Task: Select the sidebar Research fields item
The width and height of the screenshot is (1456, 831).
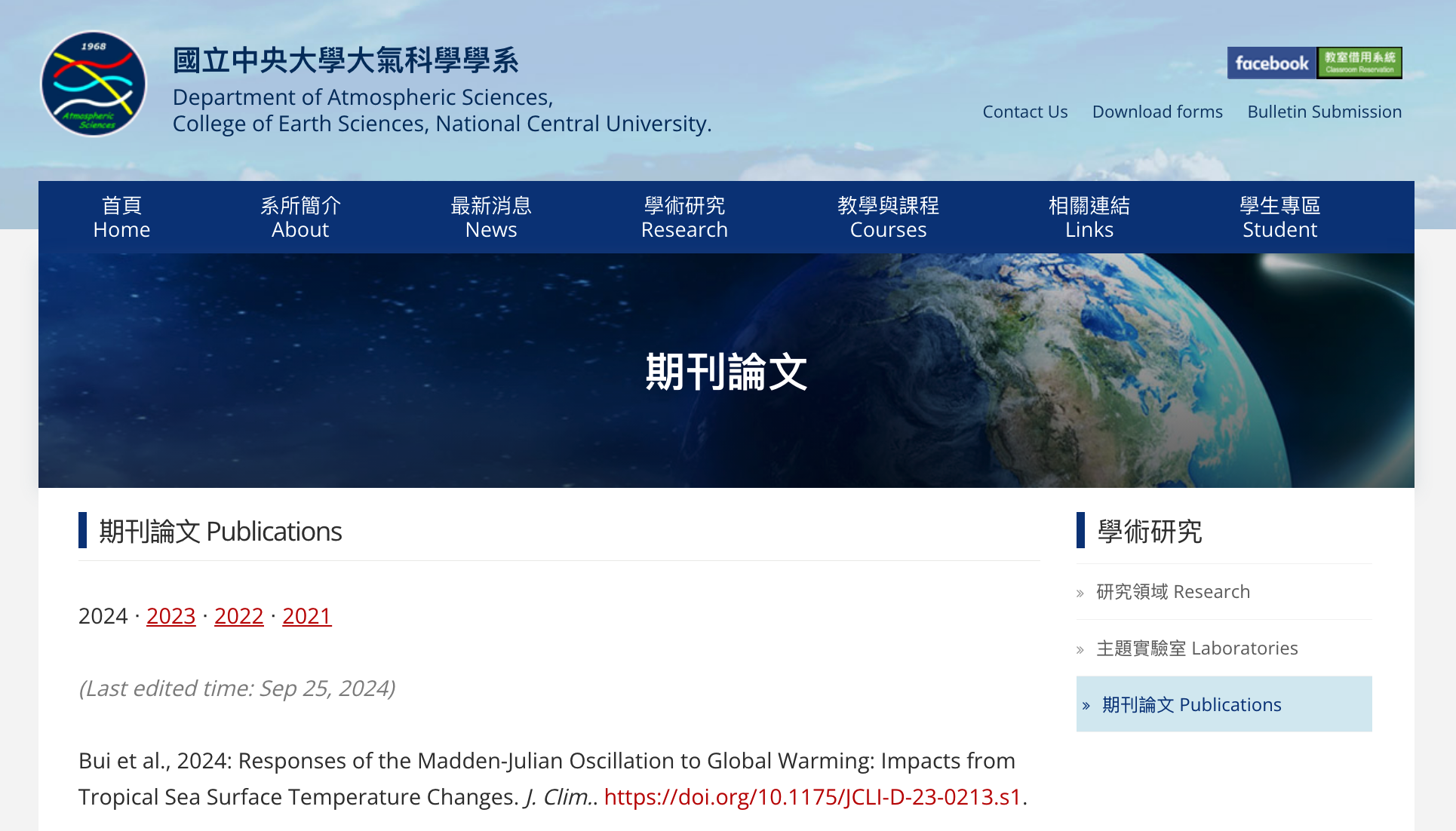Action: (1172, 592)
